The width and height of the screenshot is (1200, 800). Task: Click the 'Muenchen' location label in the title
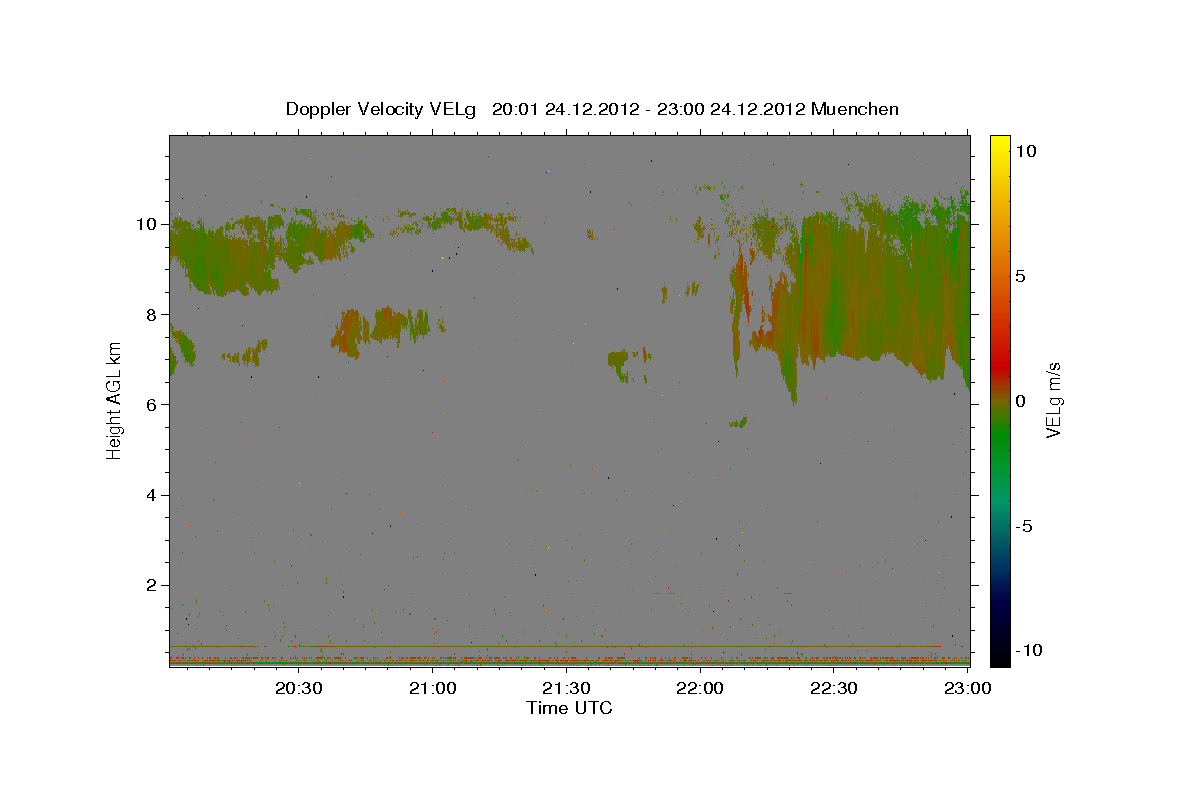tap(855, 109)
